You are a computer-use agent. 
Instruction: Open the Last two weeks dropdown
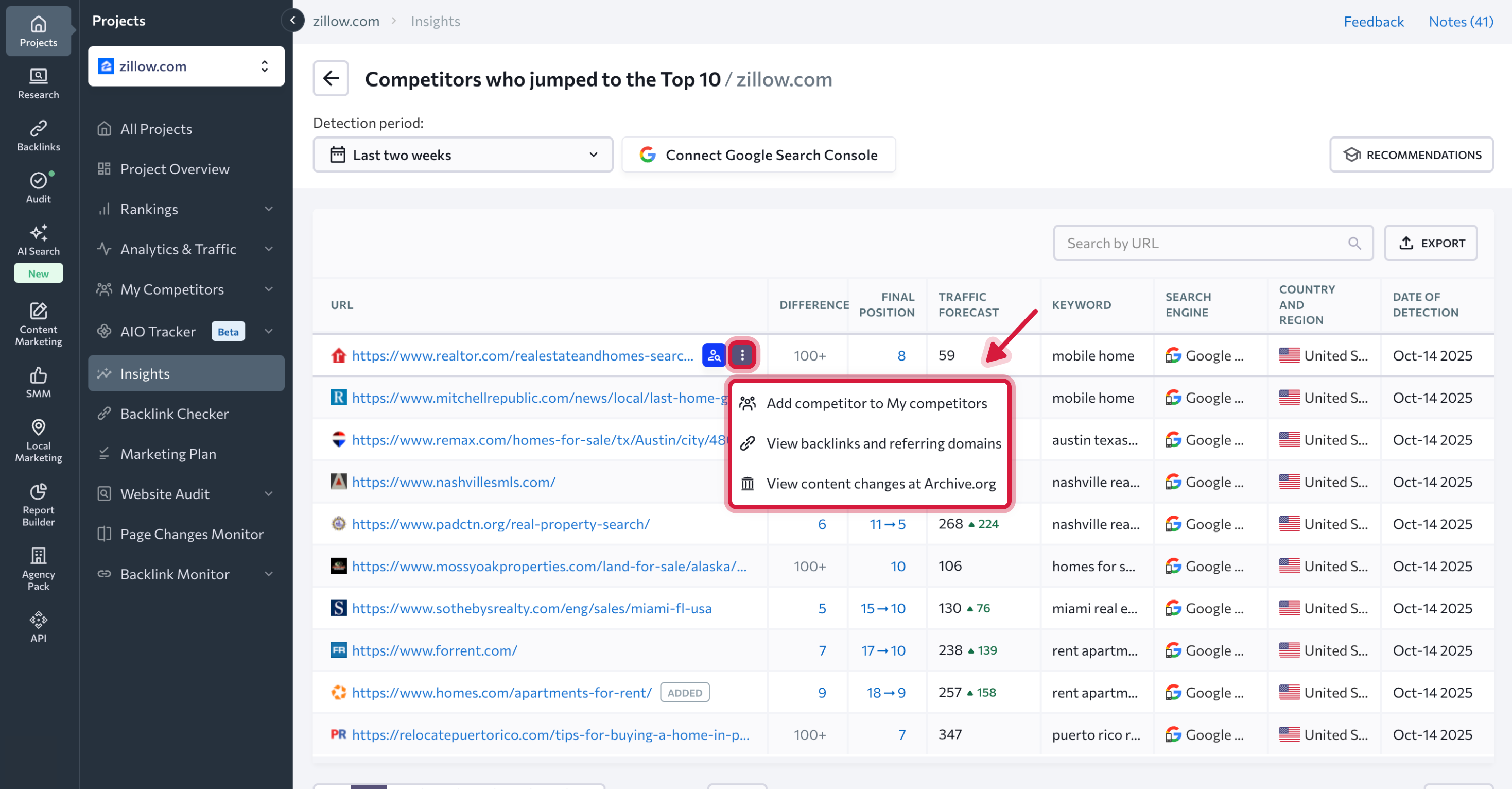pyautogui.click(x=462, y=155)
